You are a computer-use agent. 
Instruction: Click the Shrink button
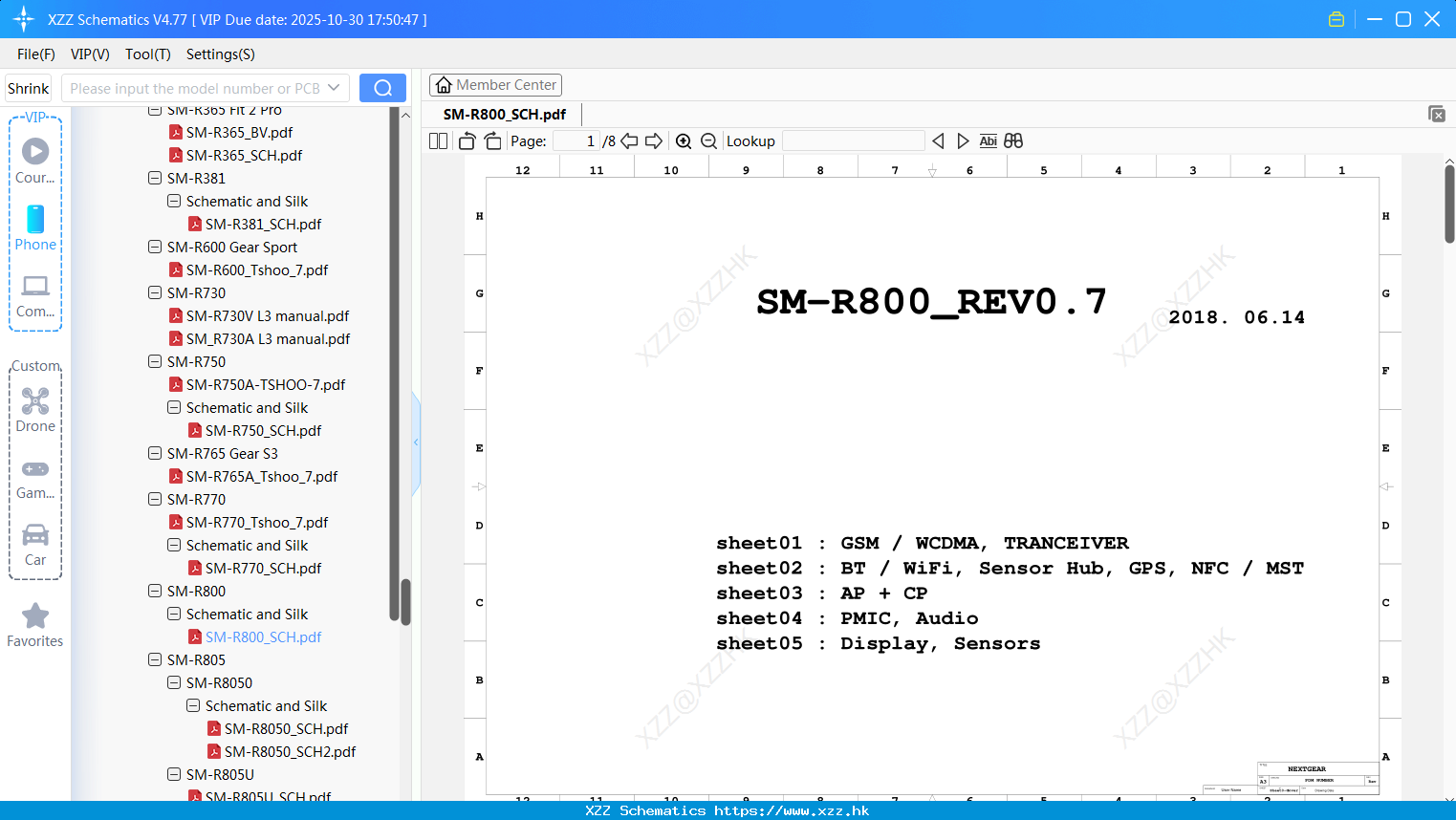(x=29, y=88)
